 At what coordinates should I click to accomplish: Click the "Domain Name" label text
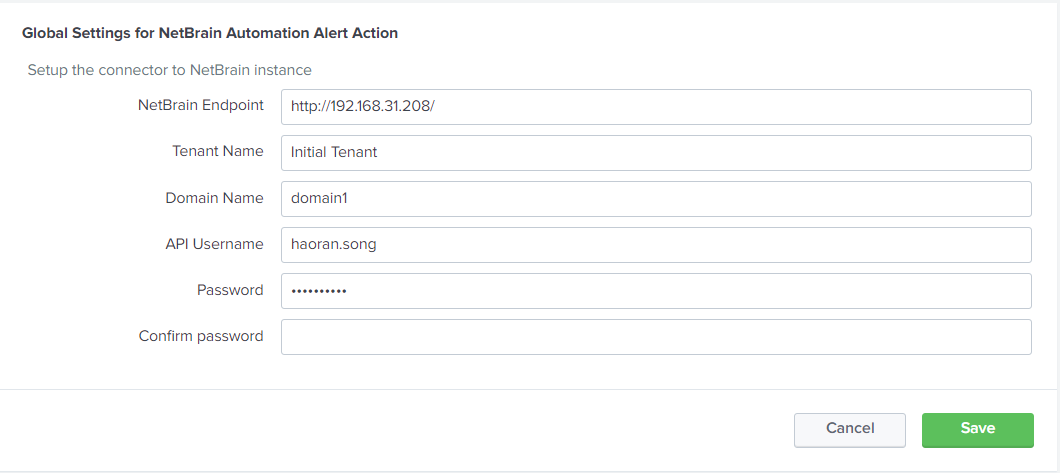pos(214,198)
